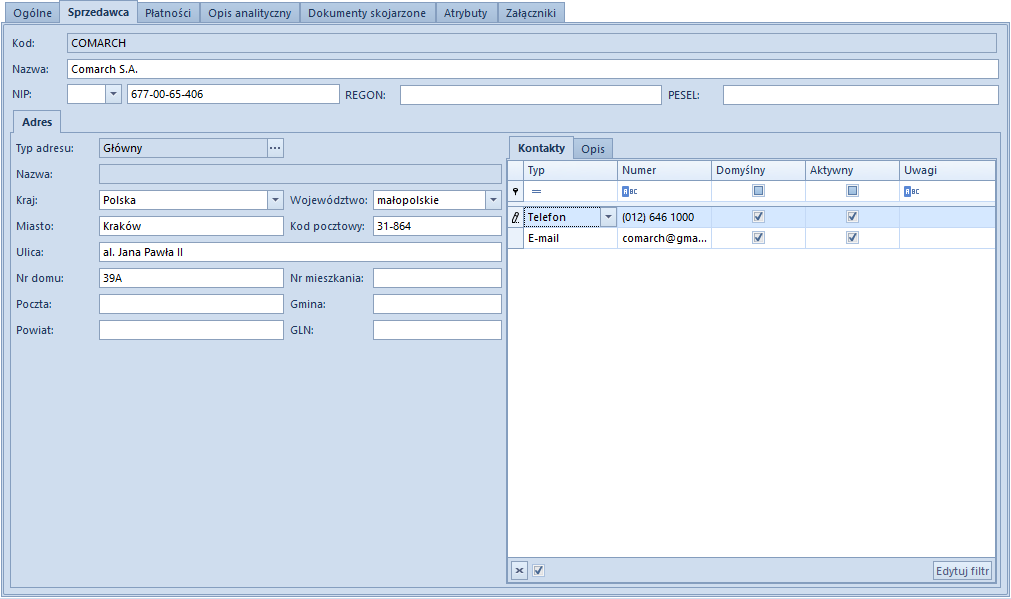This screenshot has width=1011, height=599.
Task: Click the Ulica input field
Action: pyautogui.click(x=300, y=252)
